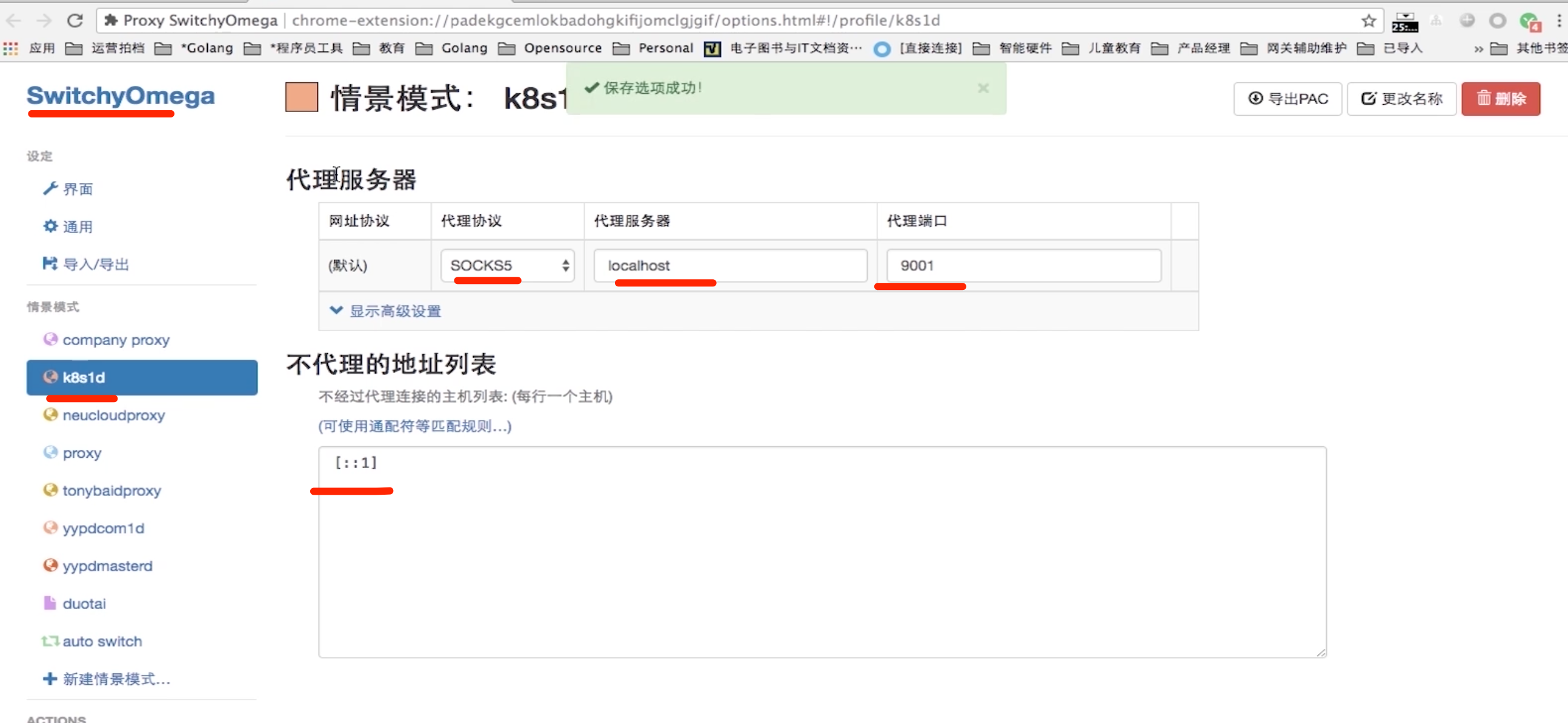
Task: Expand the hidden bookmarks overflow chevron
Action: [1478, 48]
